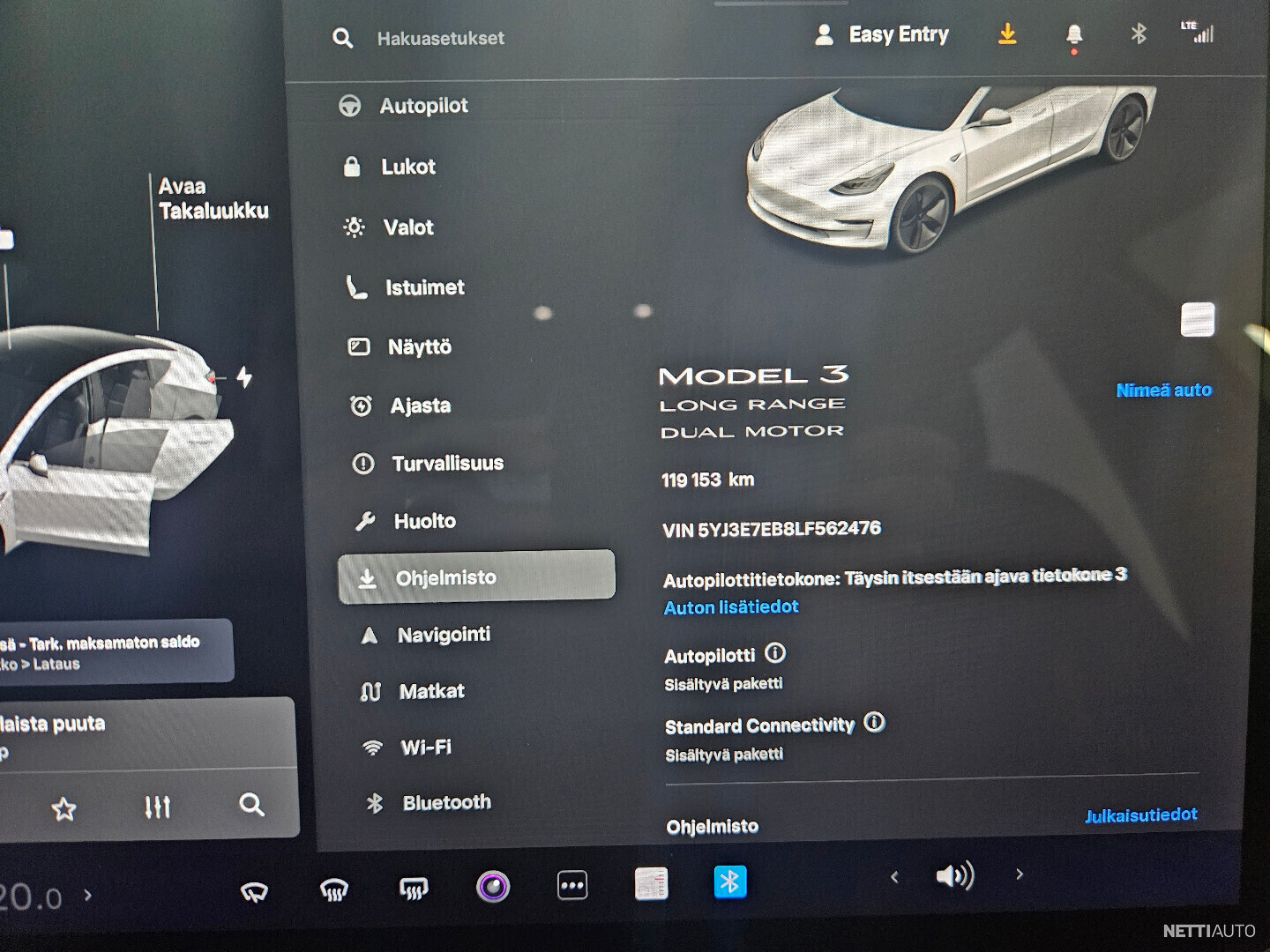Tap the charge port lightning bolt
The height and width of the screenshot is (952, 1270).
[x=244, y=377]
